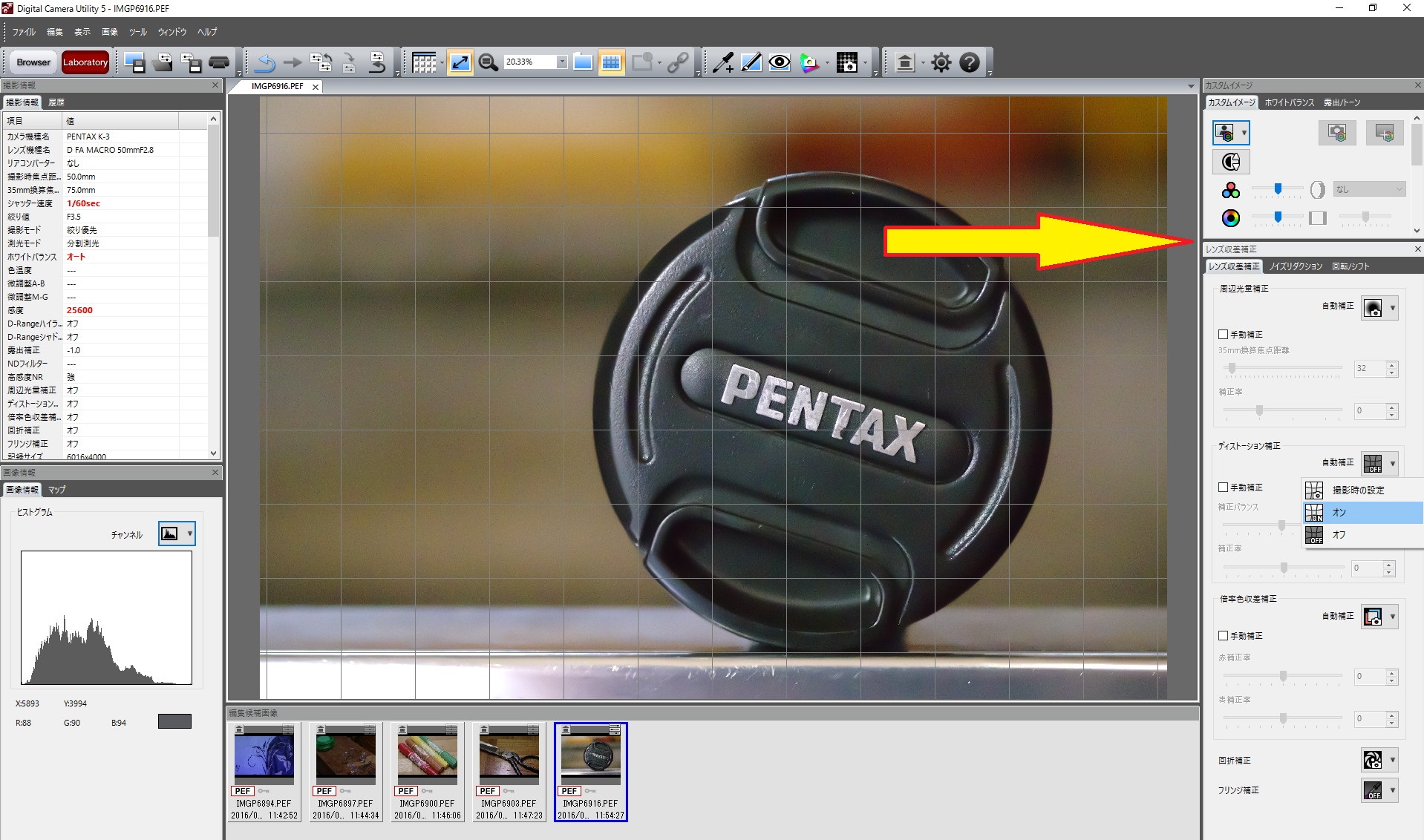Switch to the マップ tab
The width and height of the screenshot is (1424, 840).
tap(57, 490)
